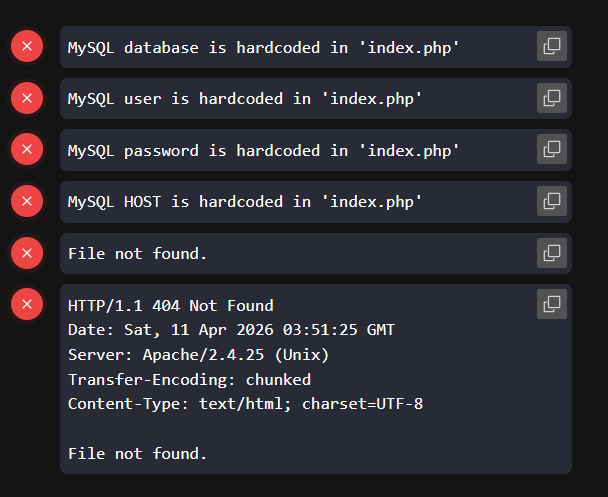Copy the MySQL HOST hardcoded message

[x=551, y=201]
